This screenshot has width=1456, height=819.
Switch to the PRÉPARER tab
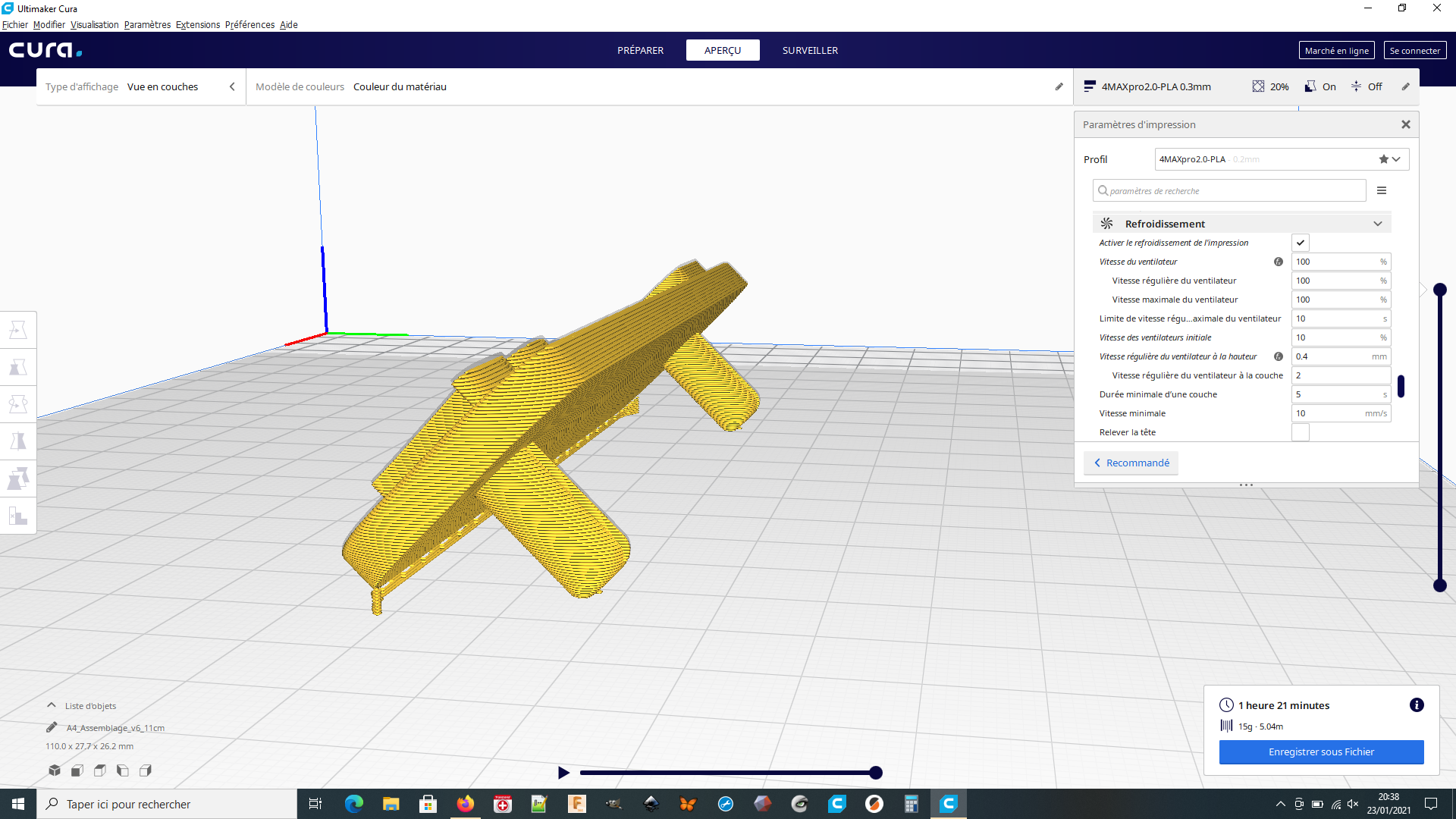click(x=640, y=50)
